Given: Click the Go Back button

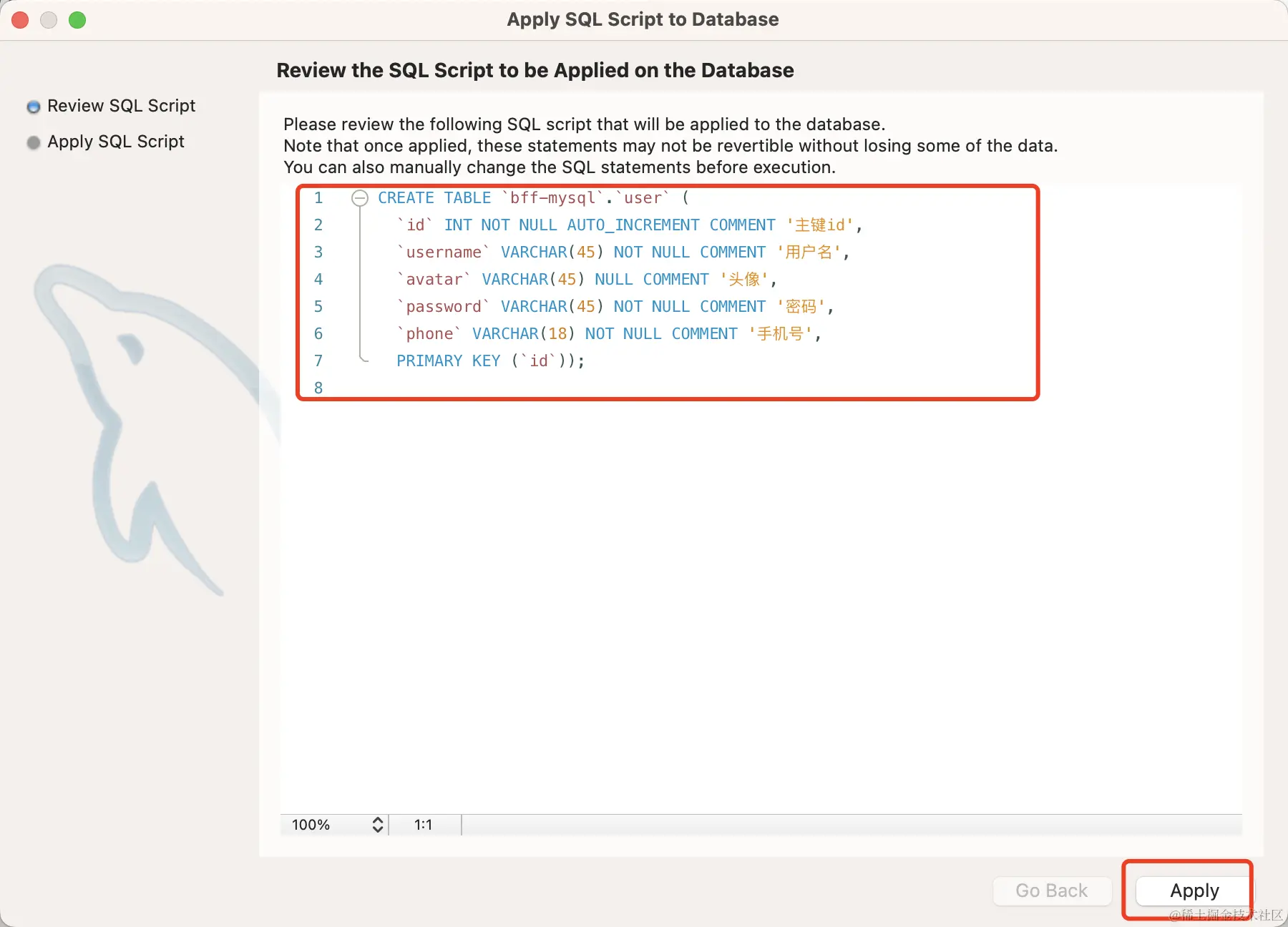Looking at the screenshot, I should (x=1051, y=891).
